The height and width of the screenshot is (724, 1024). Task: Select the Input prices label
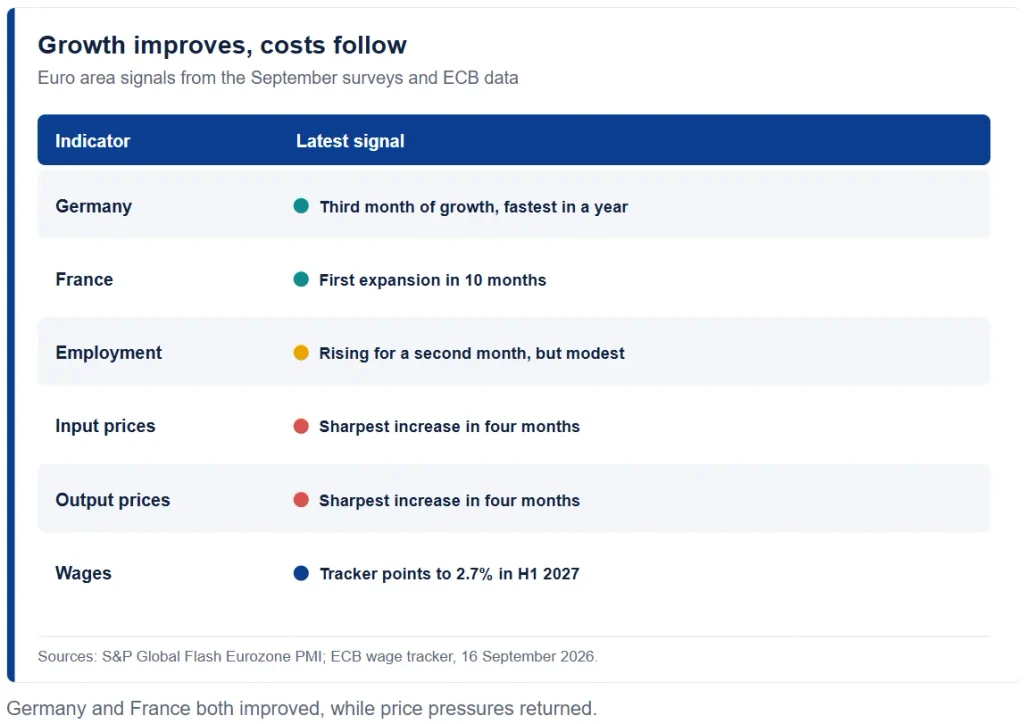105,426
